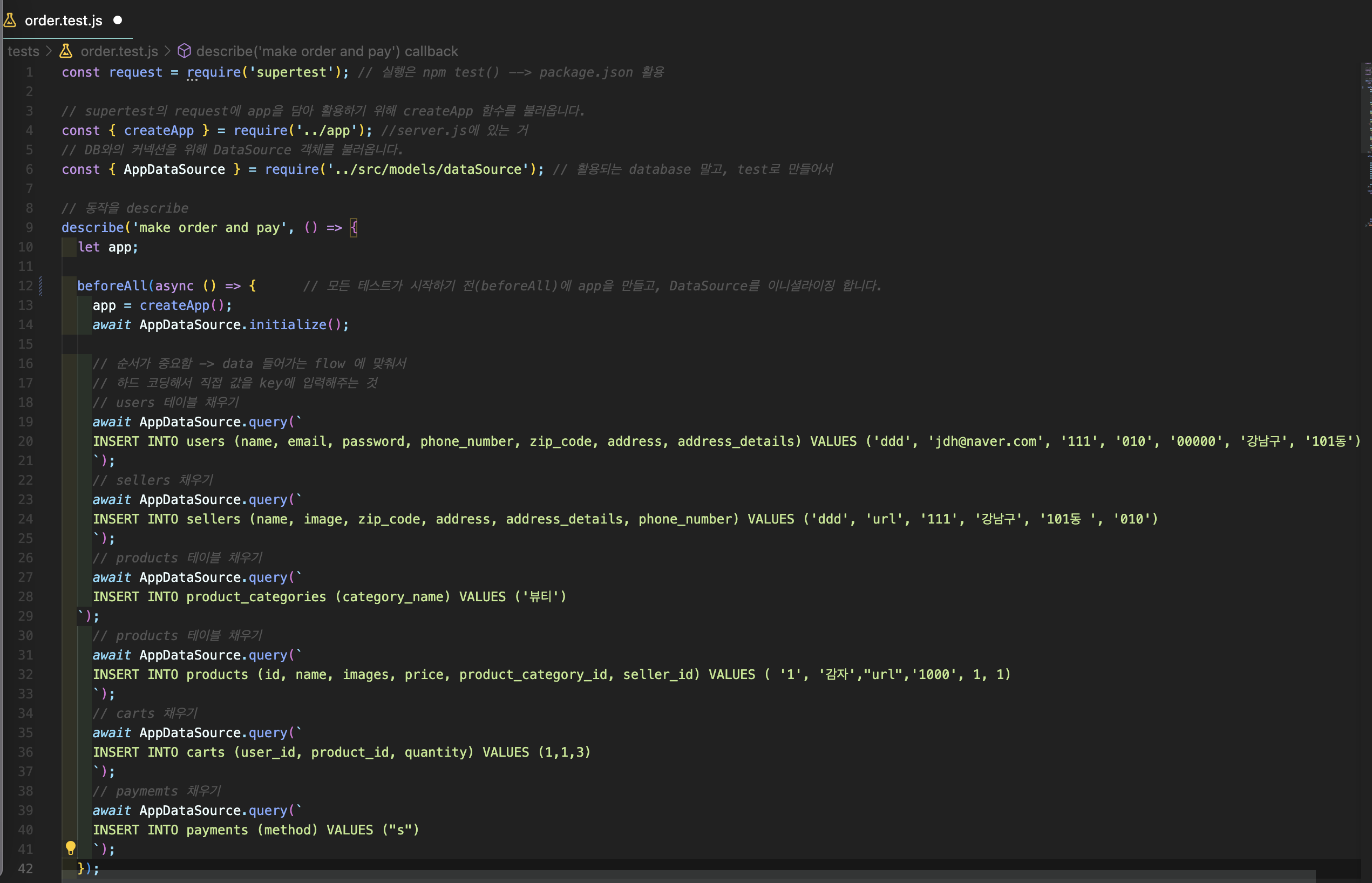The width and height of the screenshot is (1372, 883).
Task: Click the purple cube icon in breadcrumb
Action: coord(184,51)
